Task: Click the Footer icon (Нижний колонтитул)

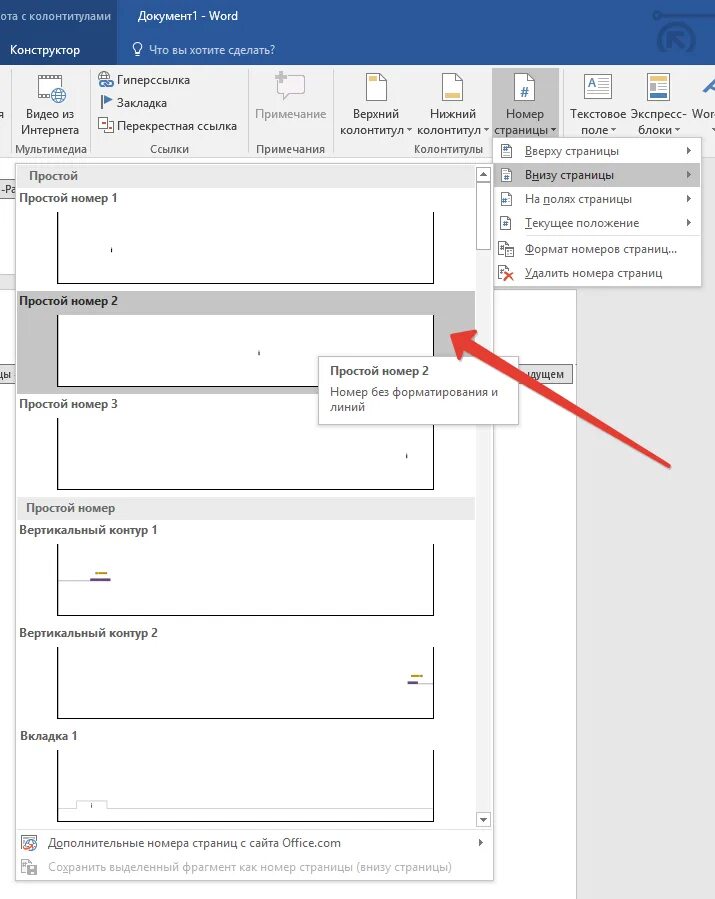Action: [452, 87]
